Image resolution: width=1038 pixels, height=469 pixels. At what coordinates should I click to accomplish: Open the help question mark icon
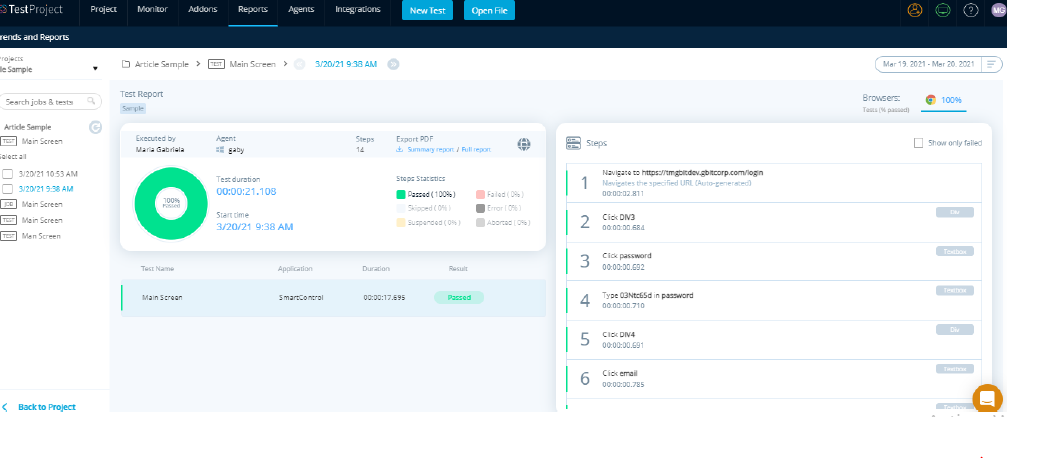(x=970, y=11)
